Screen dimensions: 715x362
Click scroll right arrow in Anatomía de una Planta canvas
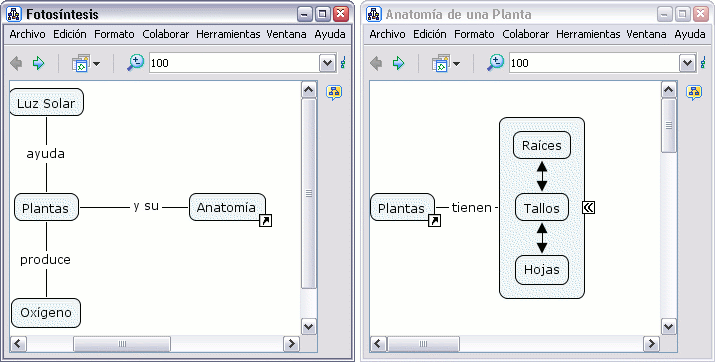coord(651,344)
